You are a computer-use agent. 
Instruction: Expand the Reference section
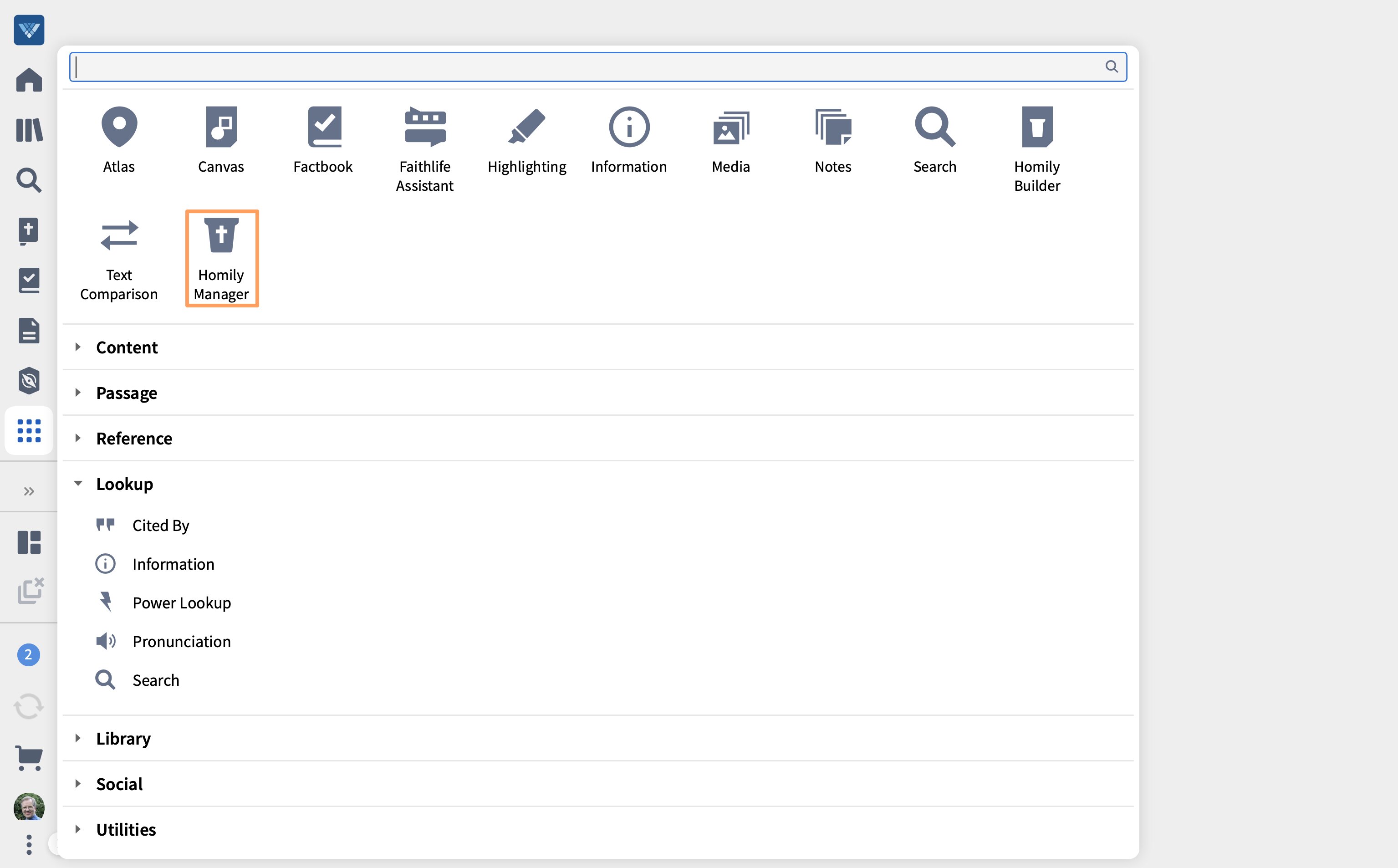tap(598, 438)
